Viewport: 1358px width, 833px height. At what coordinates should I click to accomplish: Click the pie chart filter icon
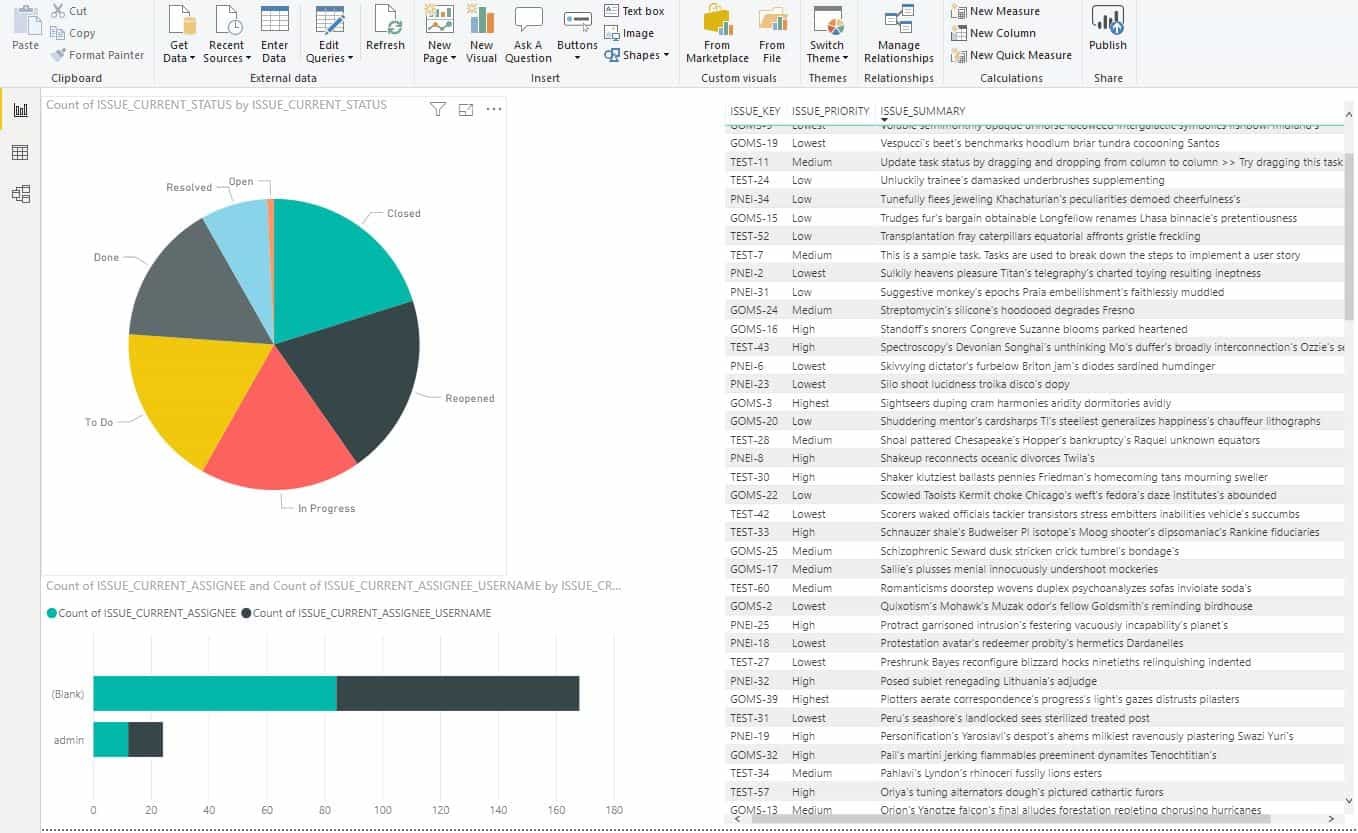[x=437, y=109]
